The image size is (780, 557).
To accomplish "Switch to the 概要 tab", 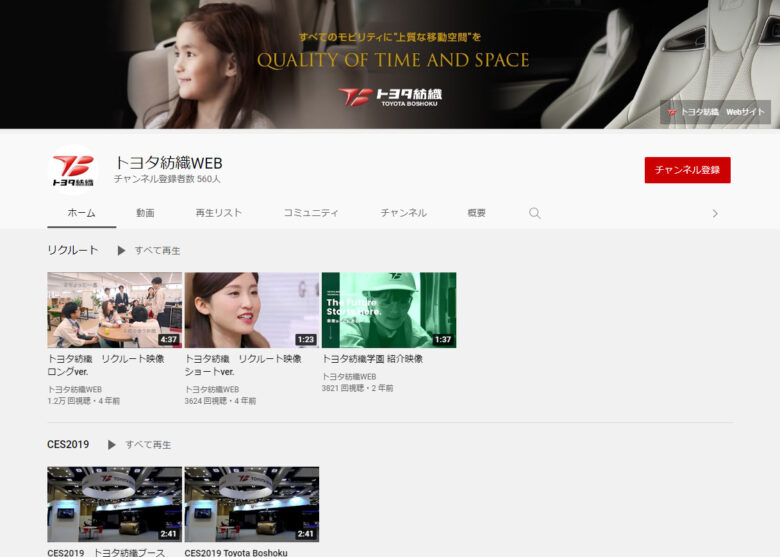I will (x=477, y=213).
